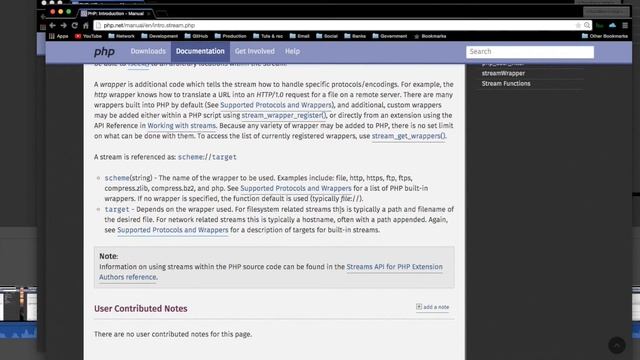The width and height of the screenshot is (640, 360).
Task: Open the Chrome hamburger menu
Action: [625, 25]
